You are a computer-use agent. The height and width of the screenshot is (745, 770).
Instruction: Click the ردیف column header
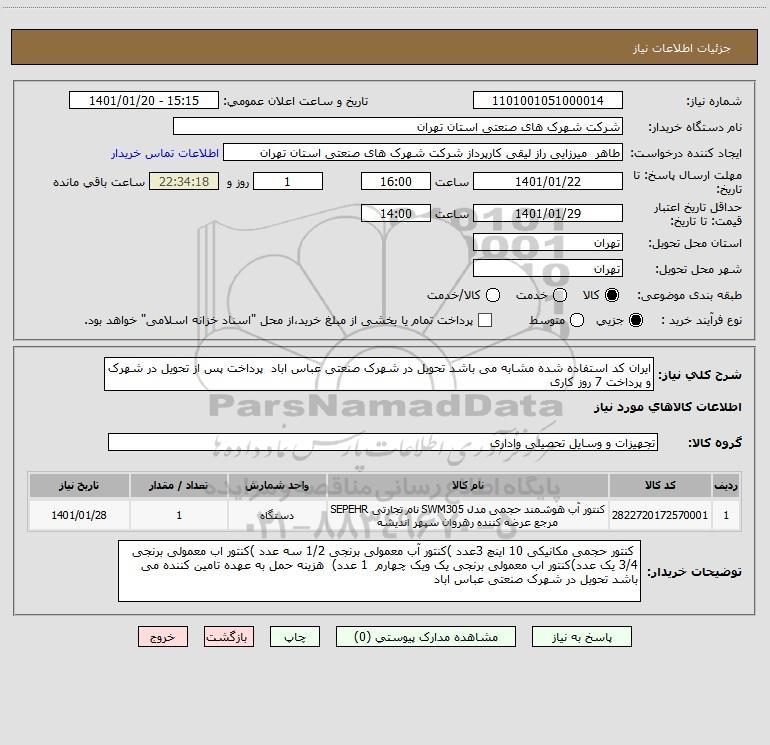click(x=726, y=486)
